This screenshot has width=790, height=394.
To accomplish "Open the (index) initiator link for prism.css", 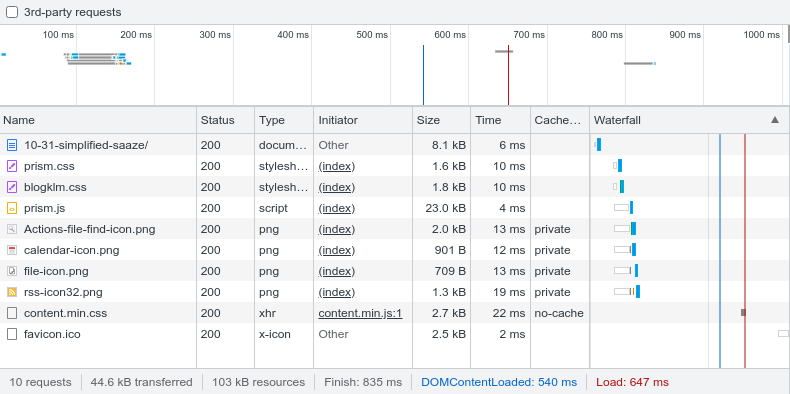I will pos(337,166).
